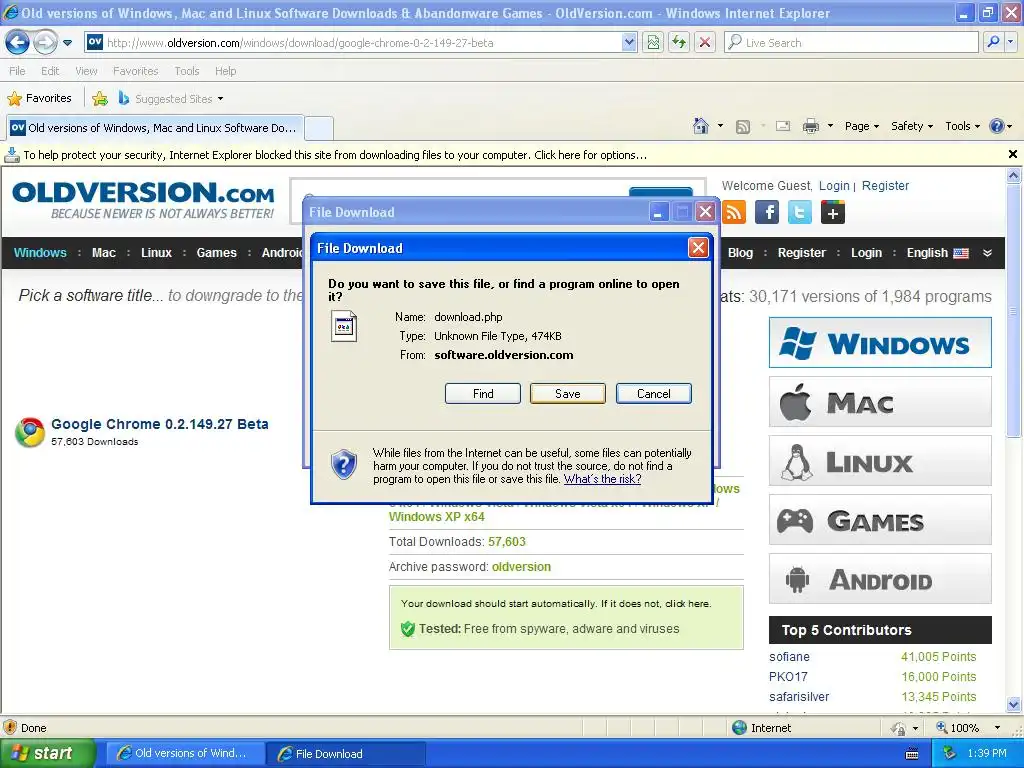1024x768 pixels.
Task: Click inside the Live Search box
Action: click(852, 43)
